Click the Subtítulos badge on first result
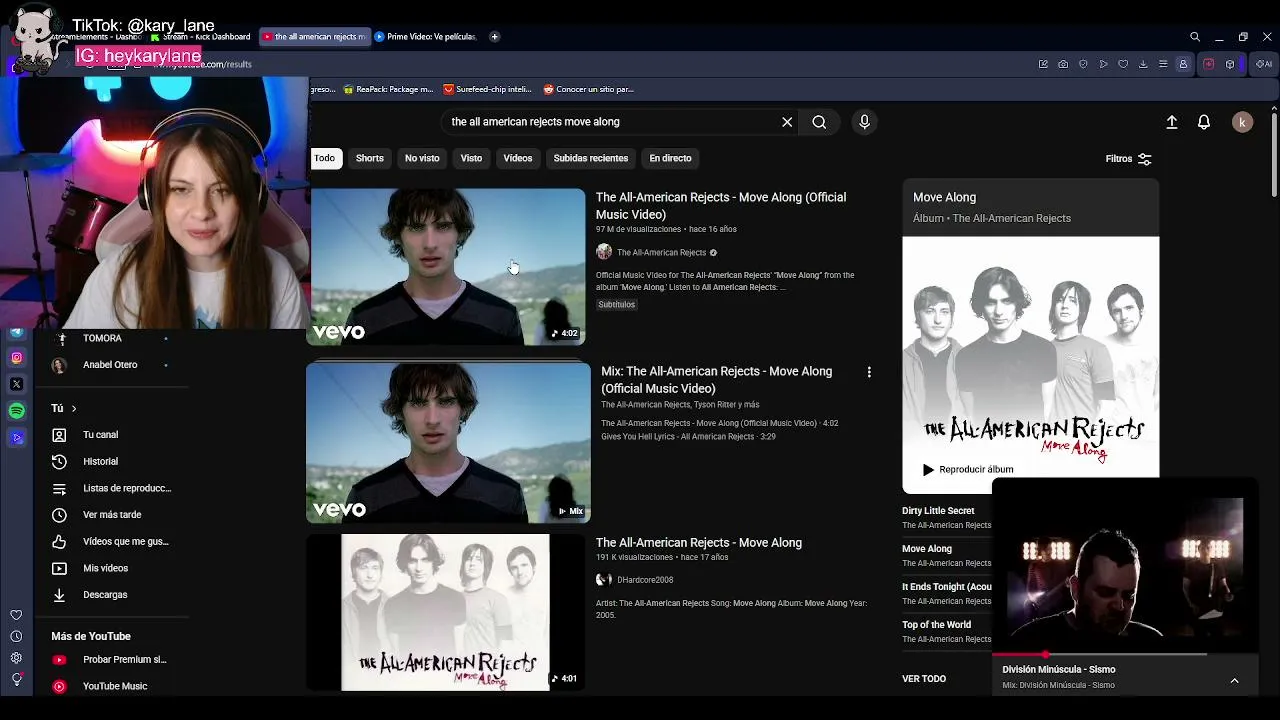The height and width of the screenshot is (720, 1280). (x=617, y=305)
